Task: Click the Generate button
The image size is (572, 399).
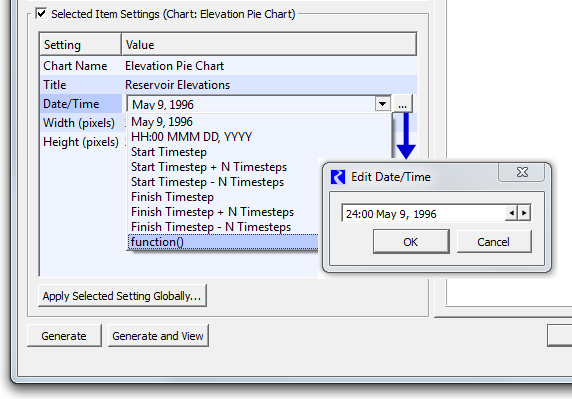Action: coord(64,336)
